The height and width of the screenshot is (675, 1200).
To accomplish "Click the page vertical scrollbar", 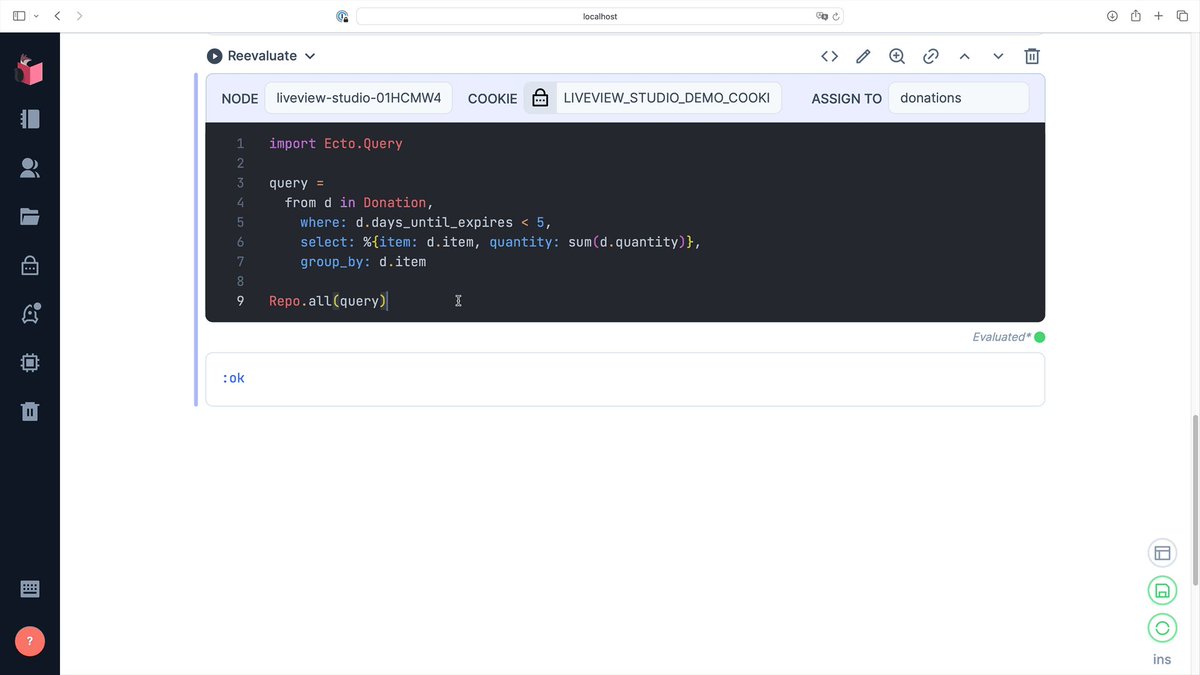I will 1195,501.
